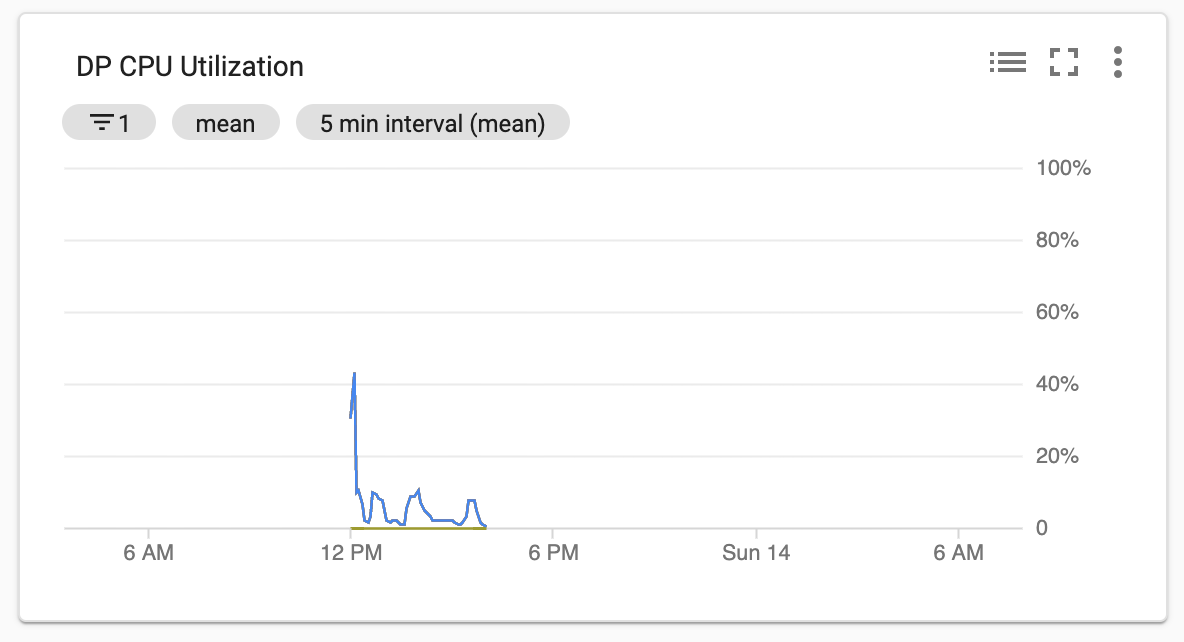Select the mean aggregation chip
Image resolution: width=1184 pixels, height=642 pixels.
pyautogui.click(x=226, y=122)
